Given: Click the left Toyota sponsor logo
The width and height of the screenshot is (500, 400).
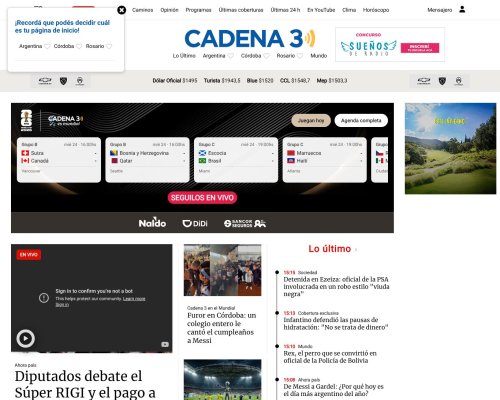Looking at the screenshot, I should tap(80, 81).
